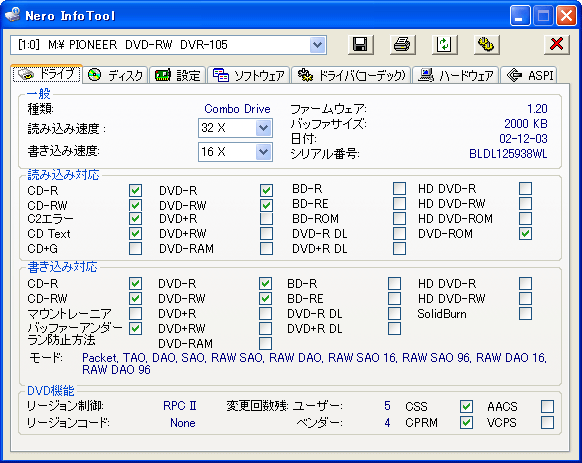Click the save (floppy disk) icon
Image resolution: width=582 pixels, height=463 pixels.
pos(360,45)
